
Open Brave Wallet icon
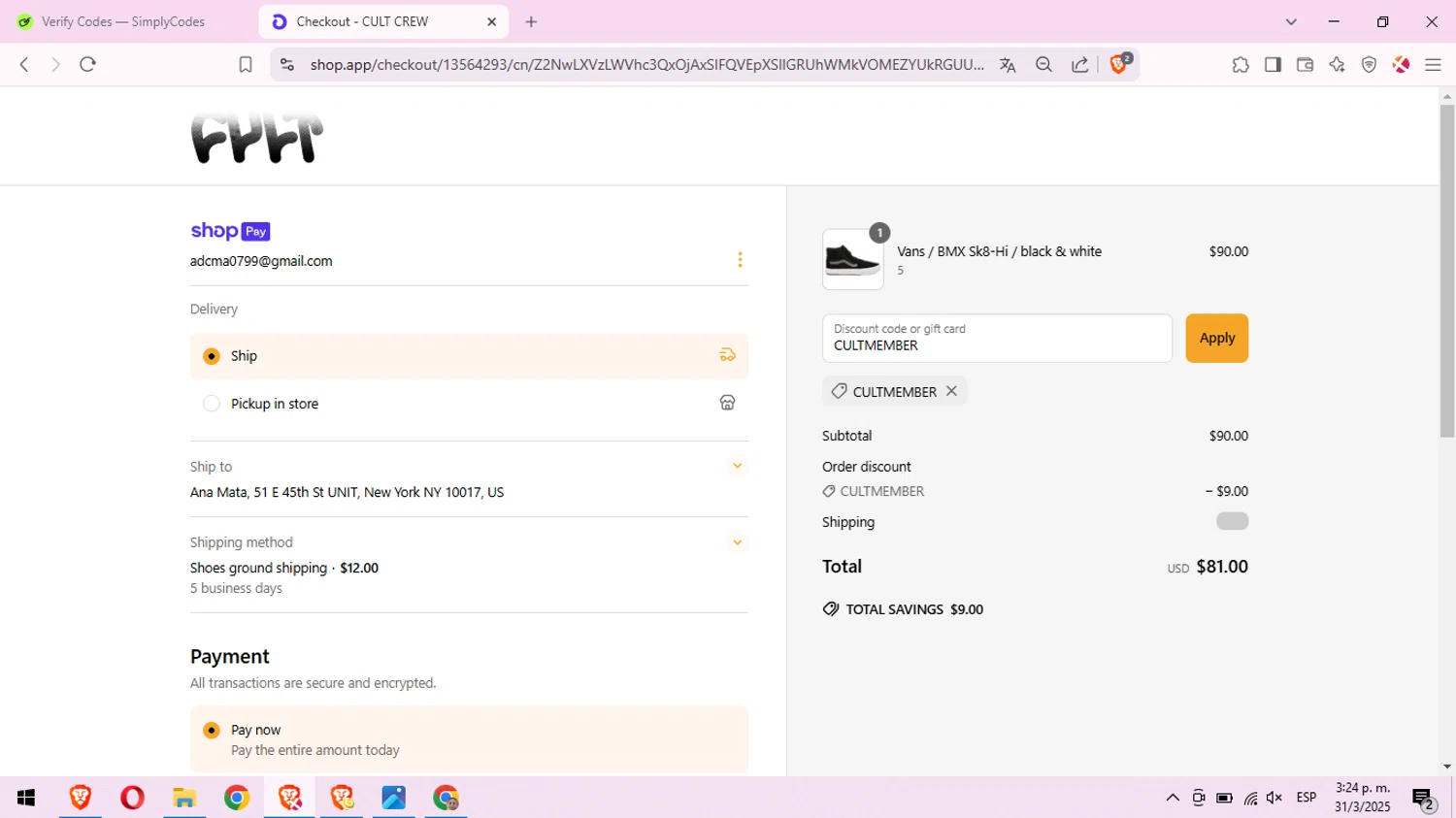[1305, 64]
